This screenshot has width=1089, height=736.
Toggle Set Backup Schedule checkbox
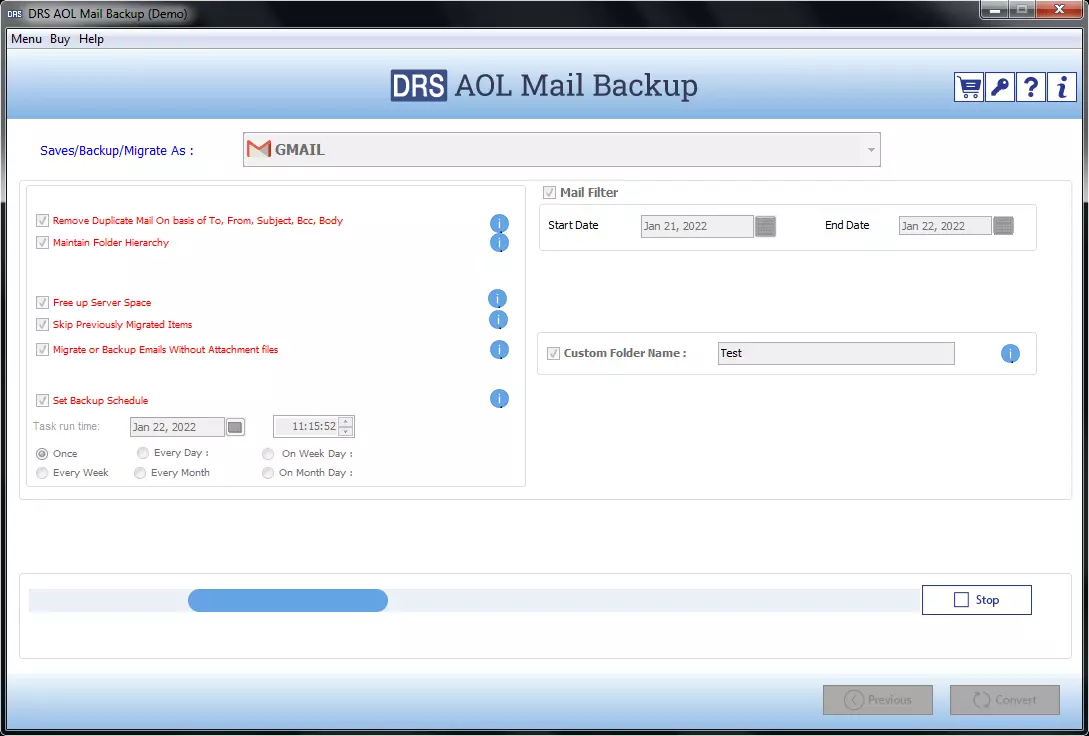[42, 401]
